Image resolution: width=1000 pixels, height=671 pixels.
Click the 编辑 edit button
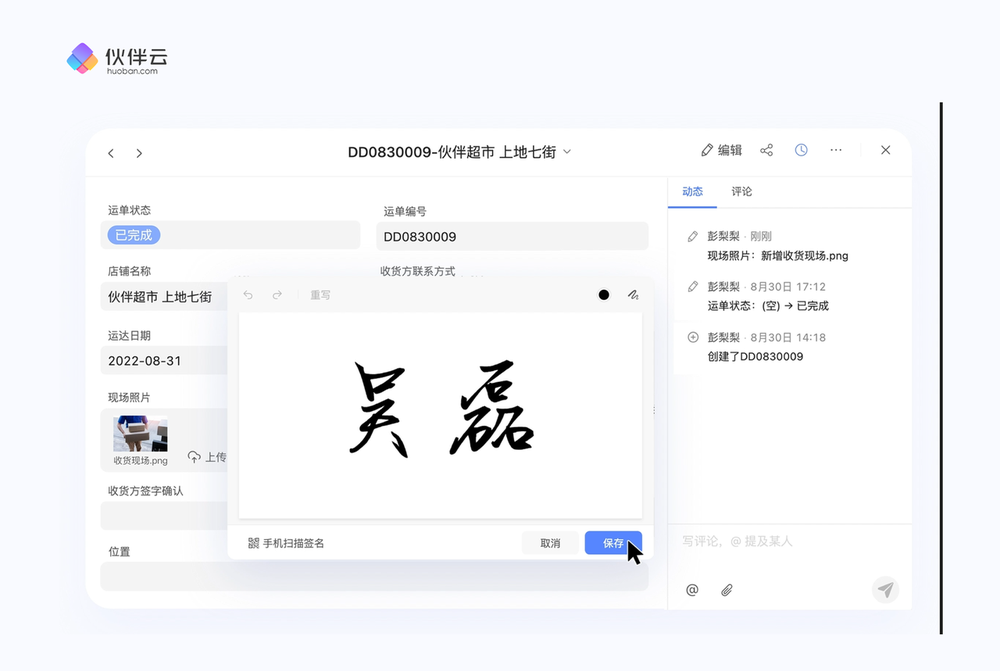pyautogui.click(x=721, y=150)
